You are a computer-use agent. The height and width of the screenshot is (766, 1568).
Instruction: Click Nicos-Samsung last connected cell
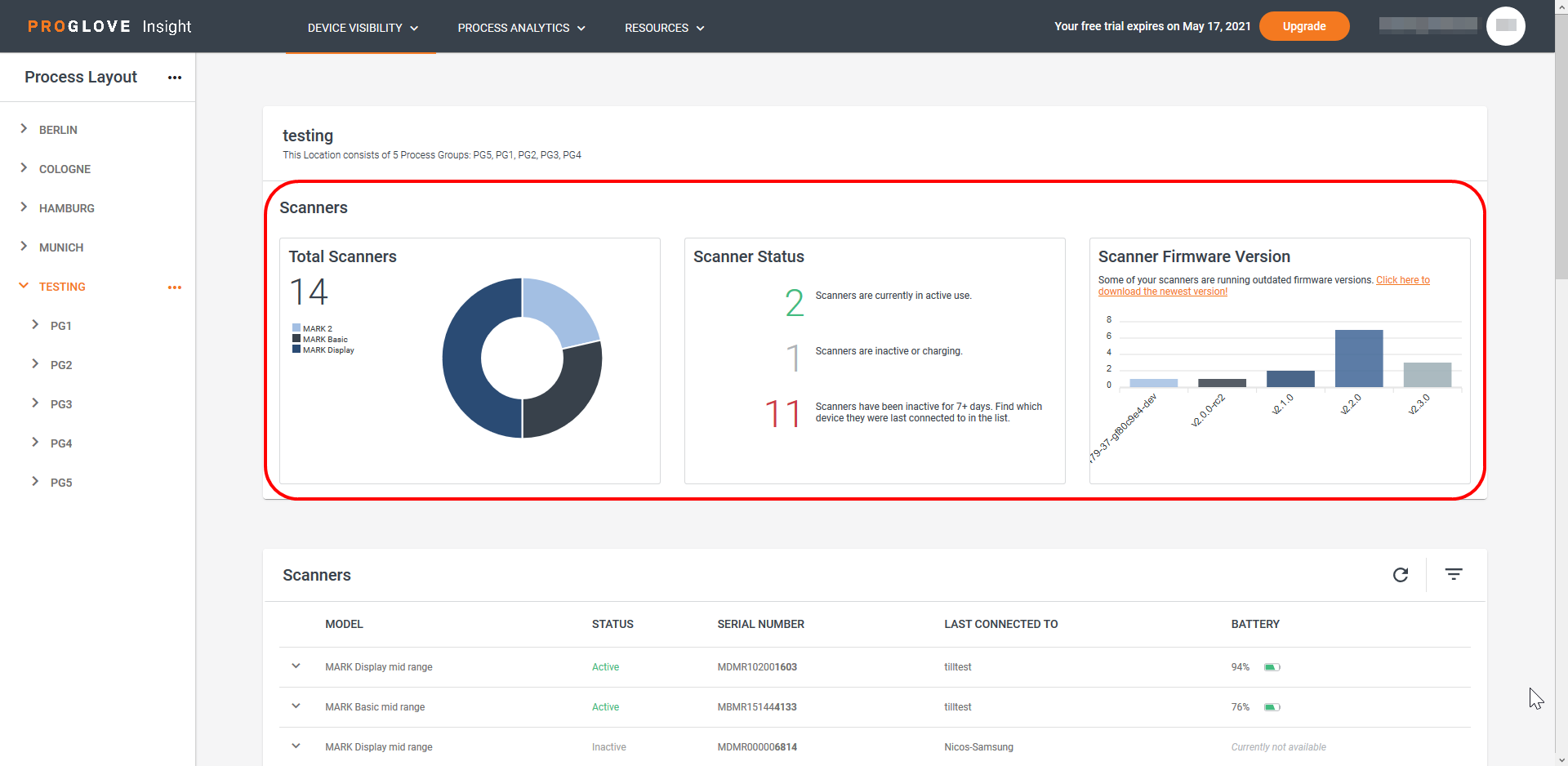(x=978, y=747)
